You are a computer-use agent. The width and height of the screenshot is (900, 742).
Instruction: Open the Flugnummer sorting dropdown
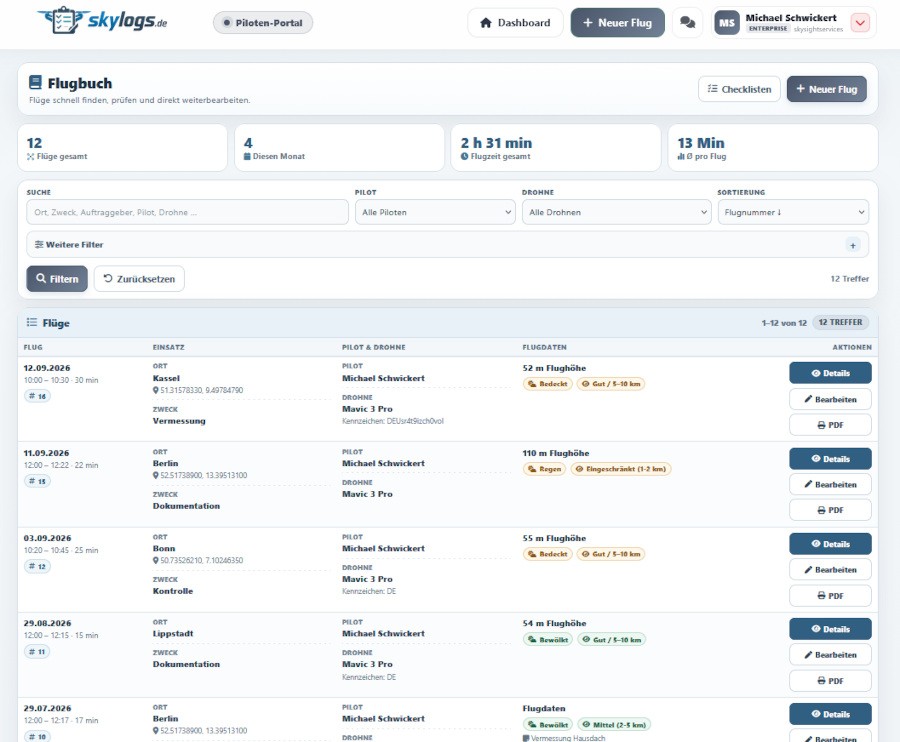tap(793, 212)
